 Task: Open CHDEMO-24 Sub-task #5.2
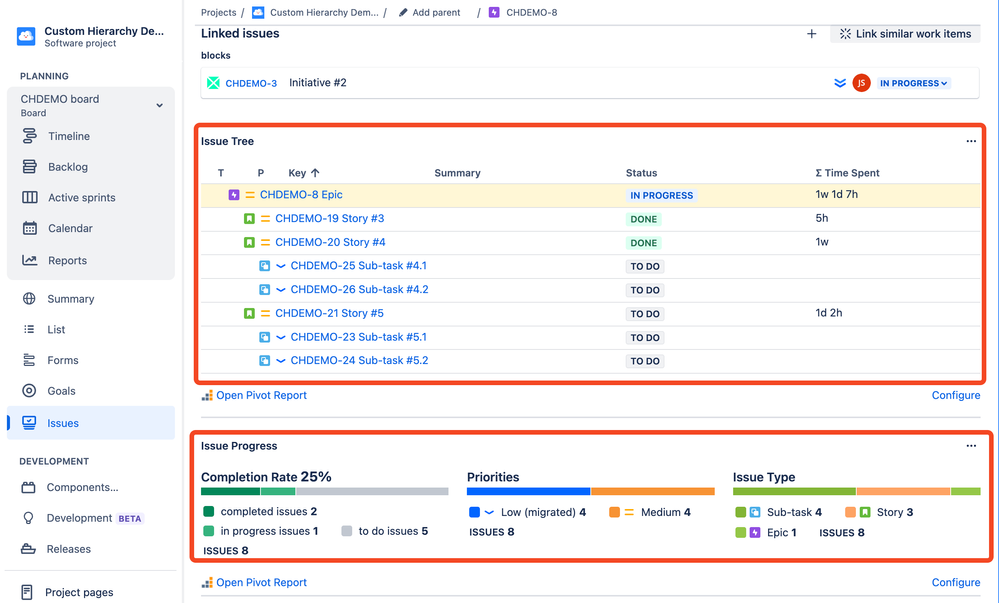pos(359,360)
